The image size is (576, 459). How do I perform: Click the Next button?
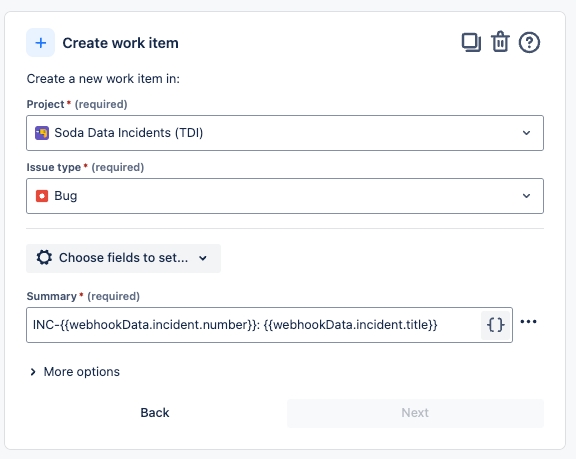tap(415, 413)
